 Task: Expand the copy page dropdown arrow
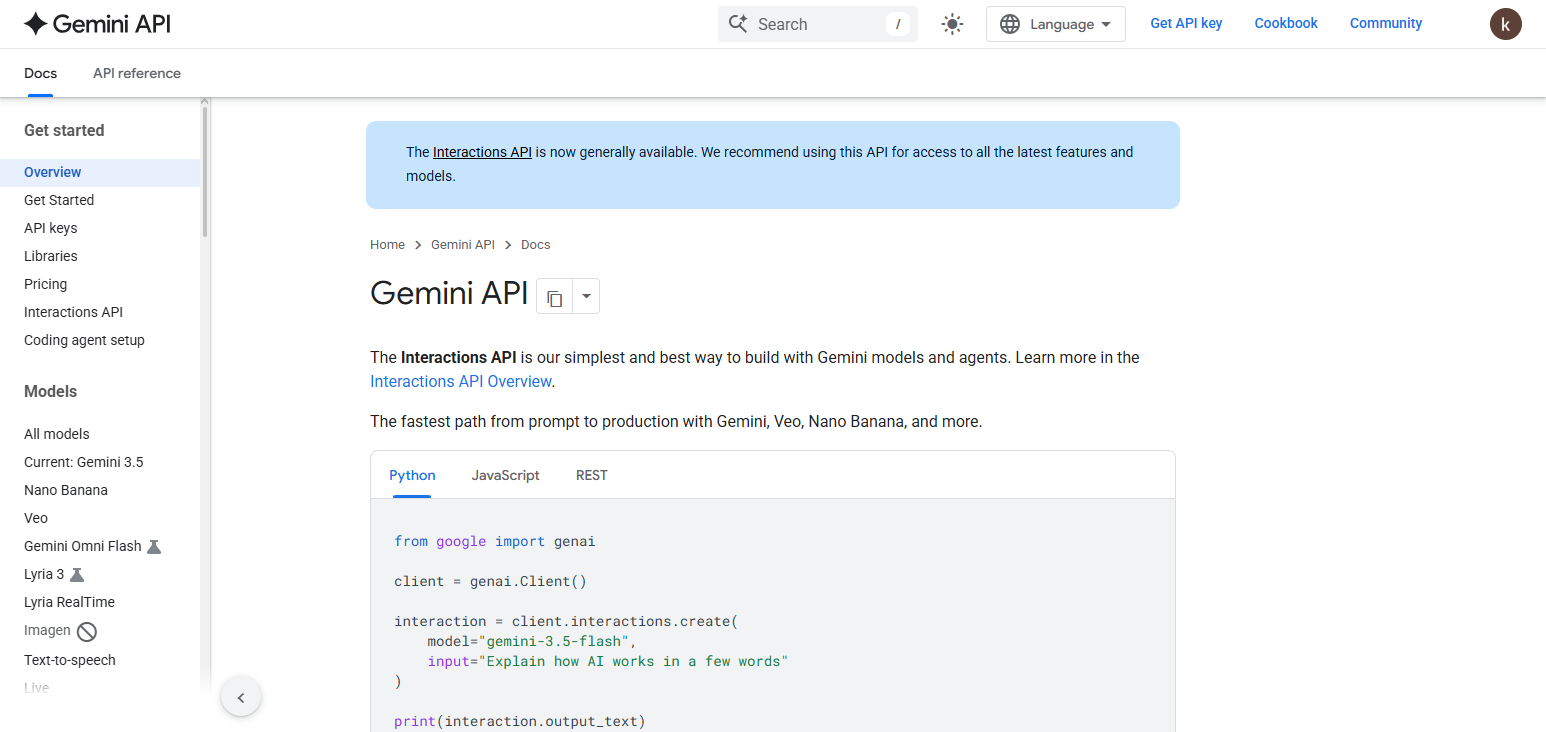586,297
